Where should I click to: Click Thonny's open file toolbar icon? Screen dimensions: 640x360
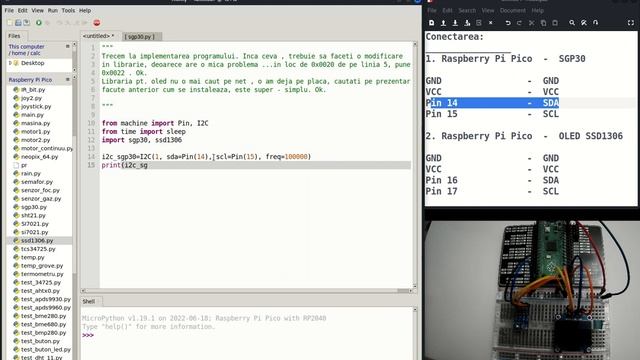(18, 23)
